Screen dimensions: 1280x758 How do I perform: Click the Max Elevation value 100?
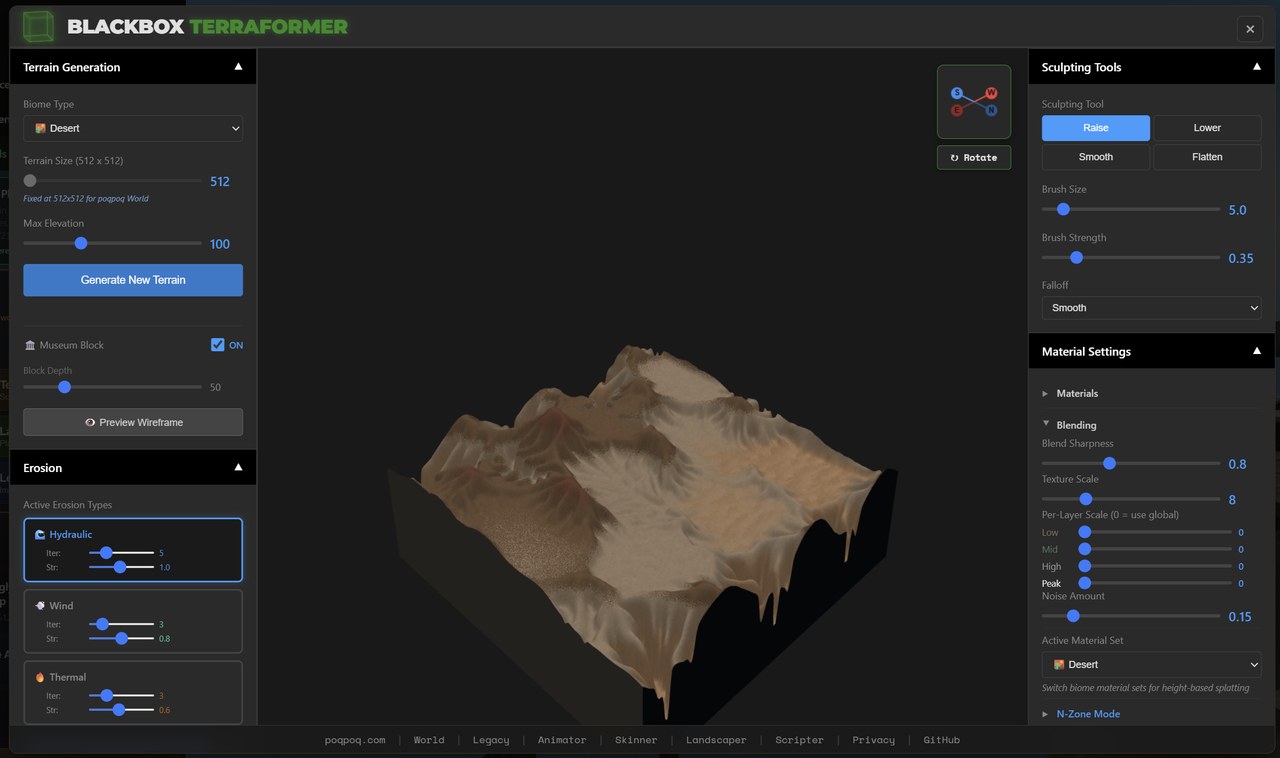coord(220,244)
